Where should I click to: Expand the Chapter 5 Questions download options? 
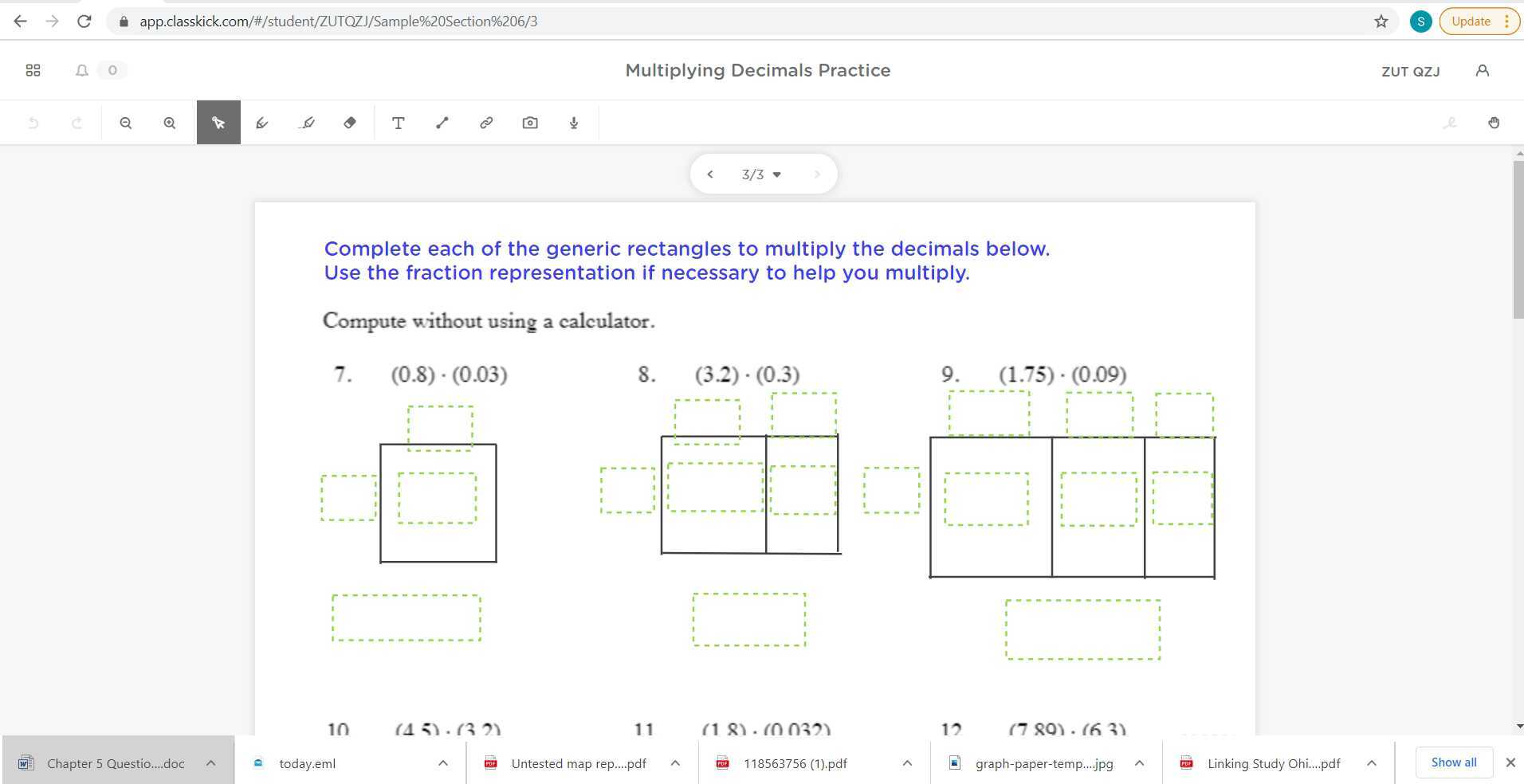[x=211, y=762]
